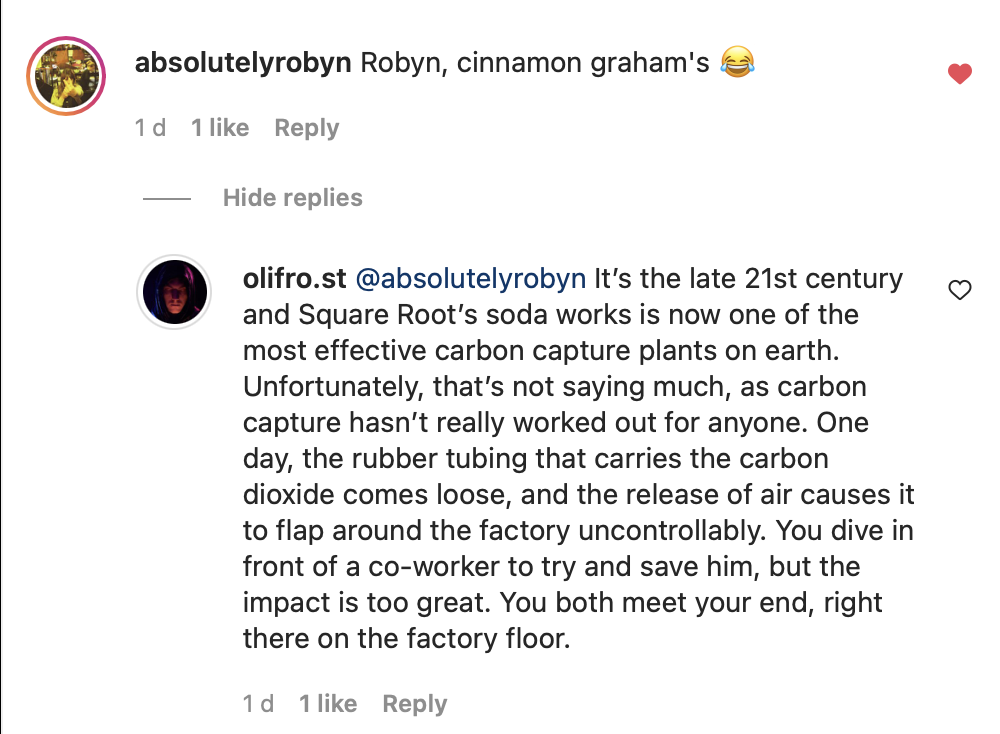Open absolutelyrobyn's profile picture

66,75
